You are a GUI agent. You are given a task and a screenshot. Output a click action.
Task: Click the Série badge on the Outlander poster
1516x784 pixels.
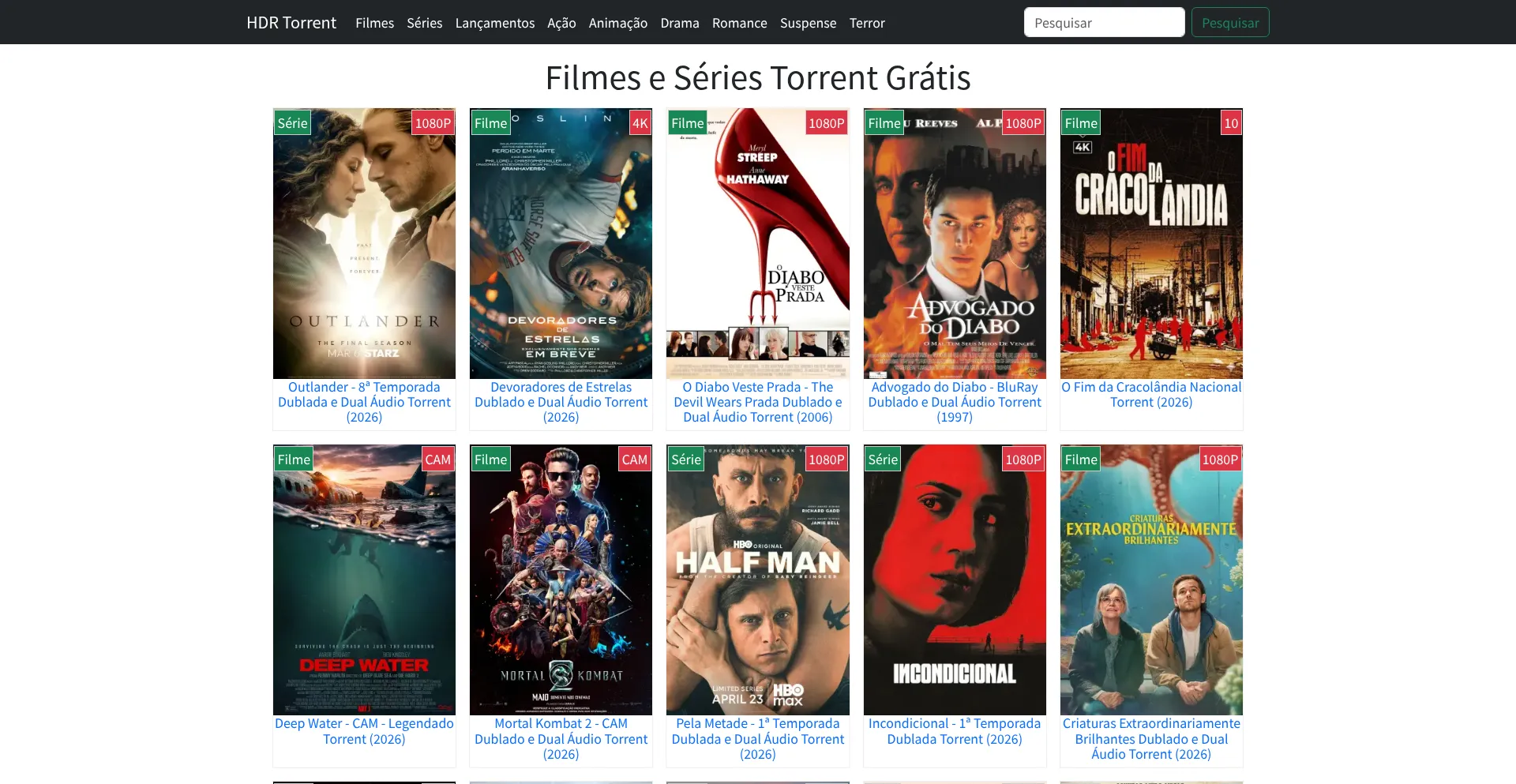point(292,123)
